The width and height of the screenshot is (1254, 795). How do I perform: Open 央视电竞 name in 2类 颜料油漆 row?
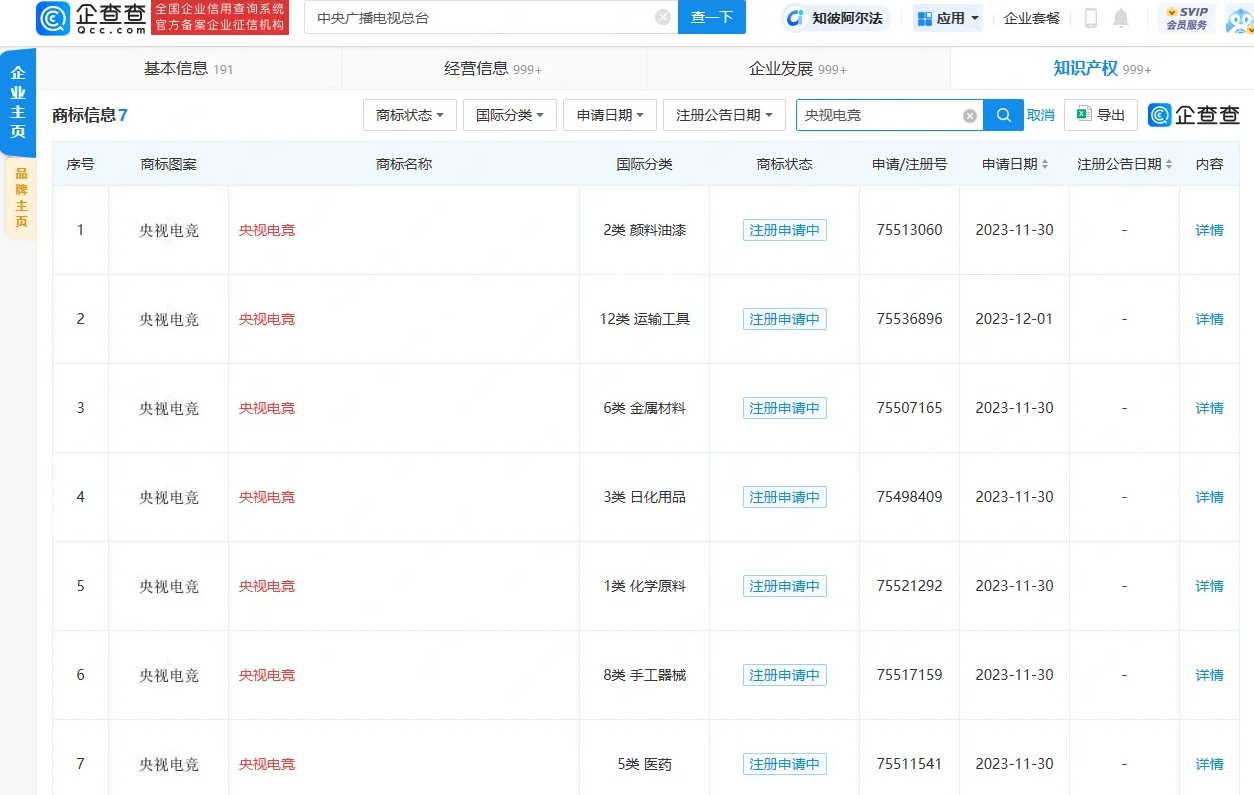267,230
